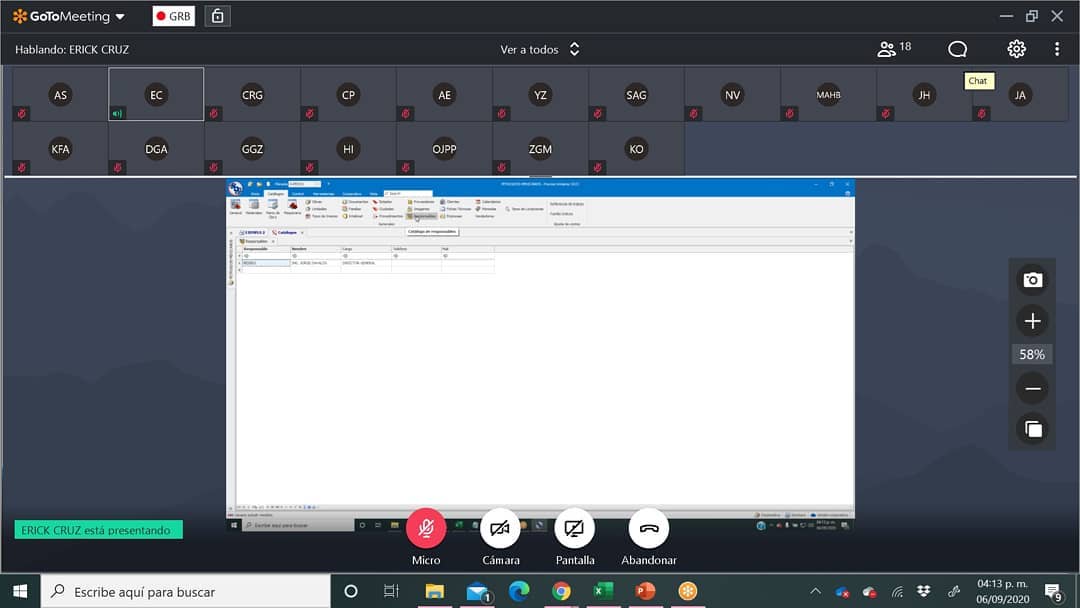Show the attendees list with 18 participants

tap(894, 48)
